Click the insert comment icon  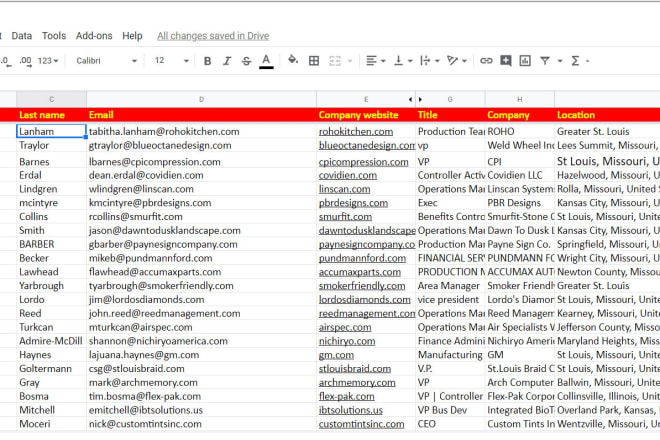tap(506, 61)
